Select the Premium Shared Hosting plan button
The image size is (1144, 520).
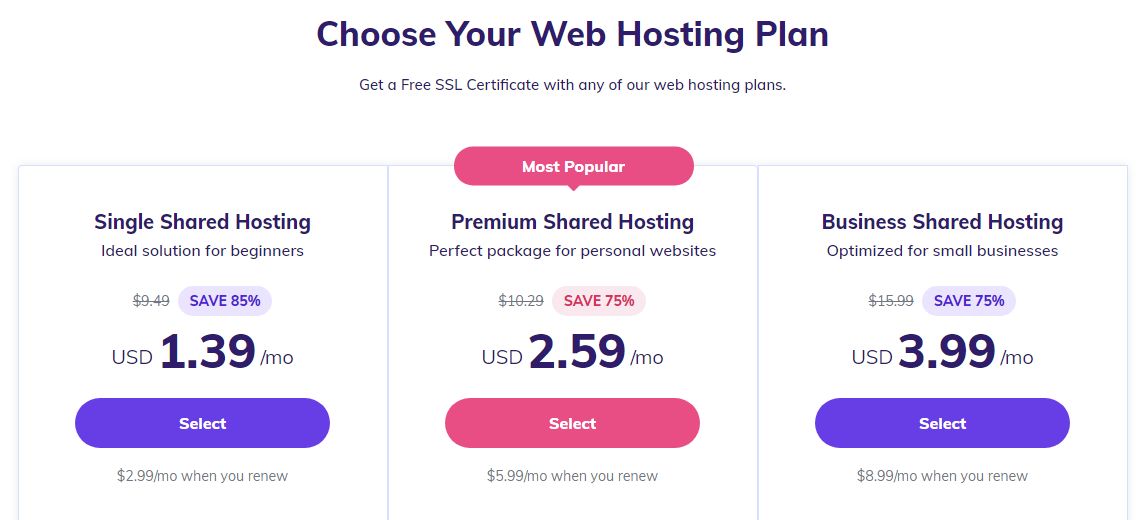(x=572, y=423)
